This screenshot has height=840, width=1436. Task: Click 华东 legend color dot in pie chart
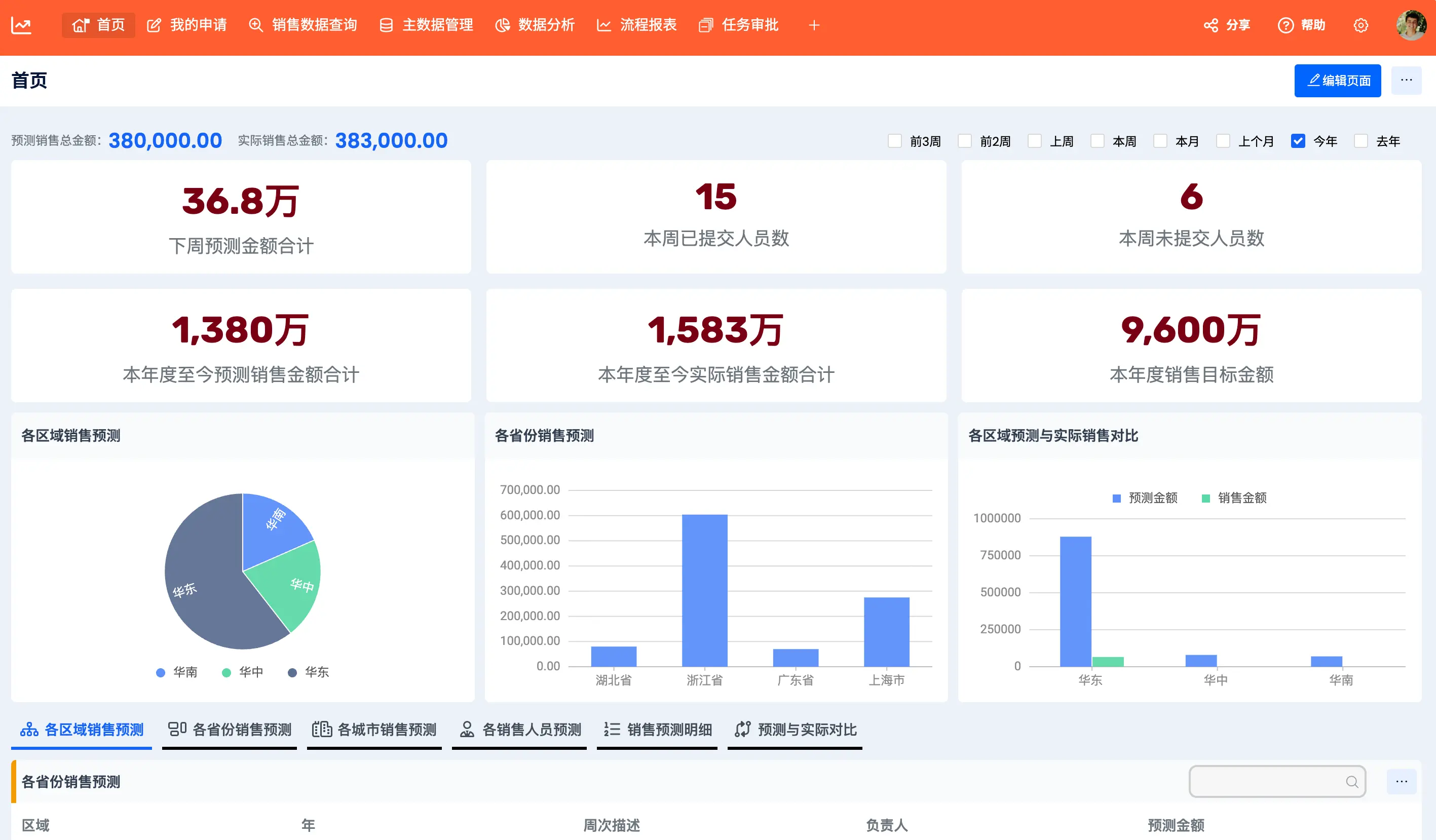(x=292, y=672)
